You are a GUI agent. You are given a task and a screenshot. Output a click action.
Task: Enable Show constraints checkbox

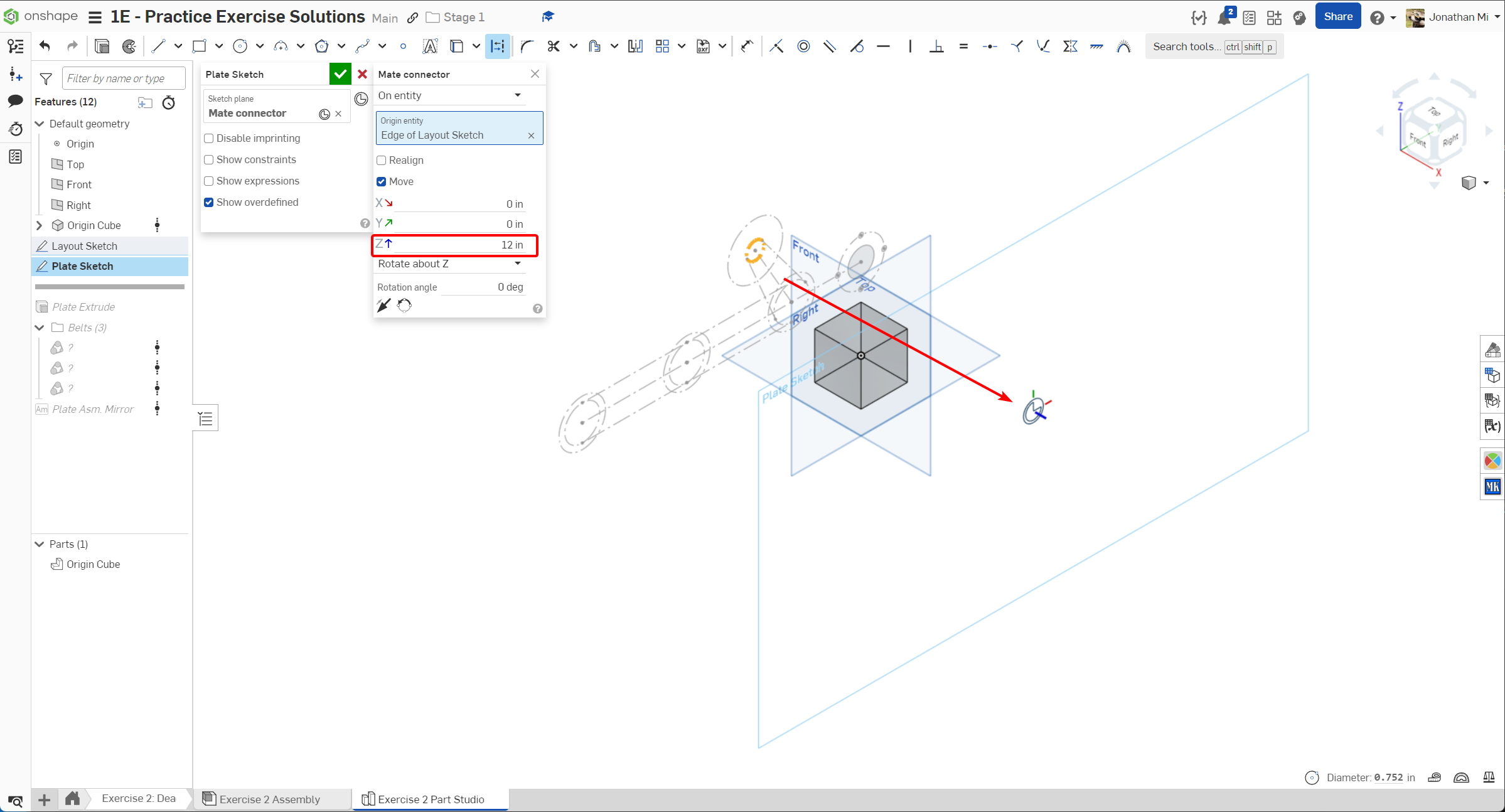point(209,159)
